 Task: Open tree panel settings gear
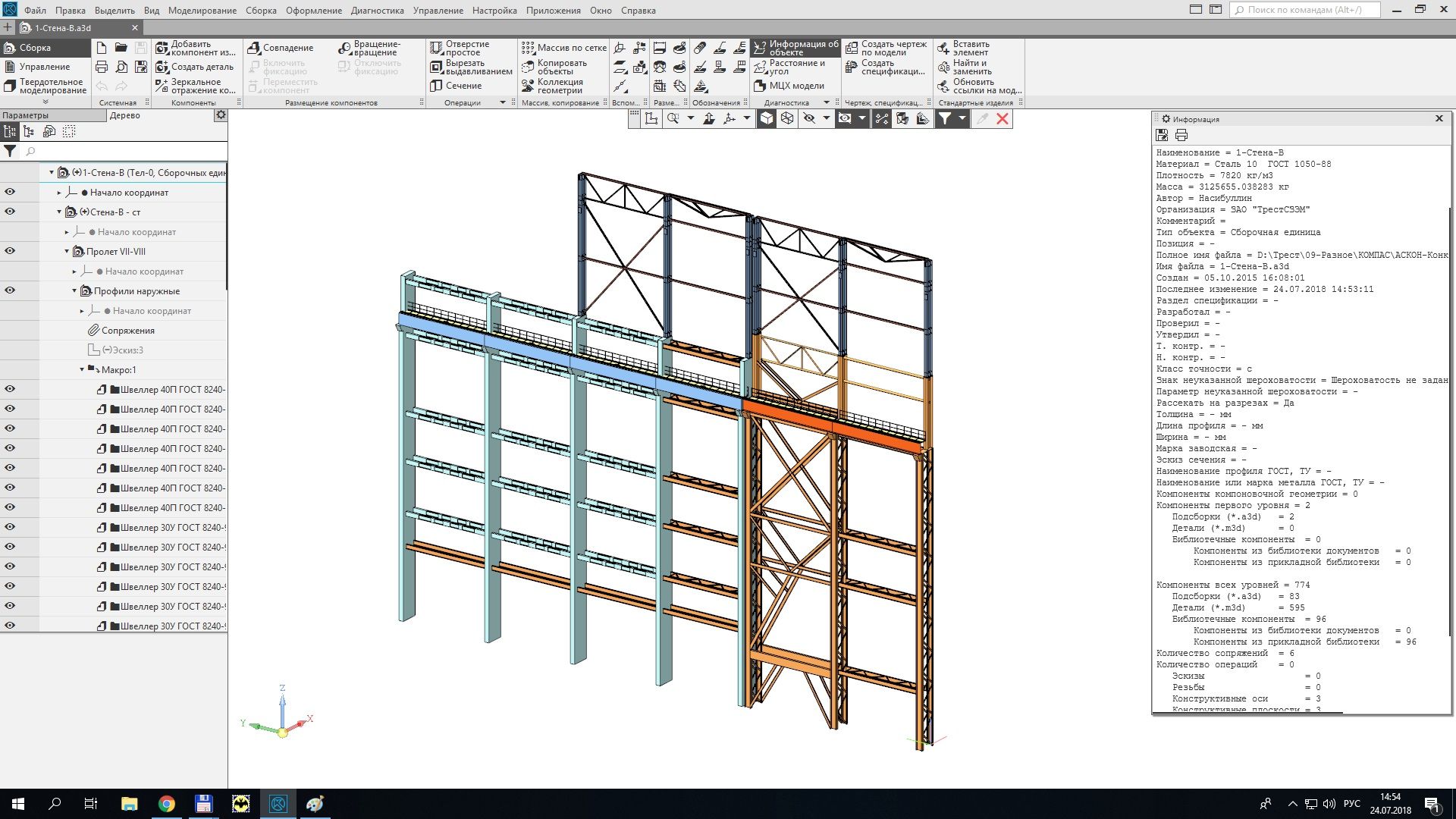tap(221, 115)
